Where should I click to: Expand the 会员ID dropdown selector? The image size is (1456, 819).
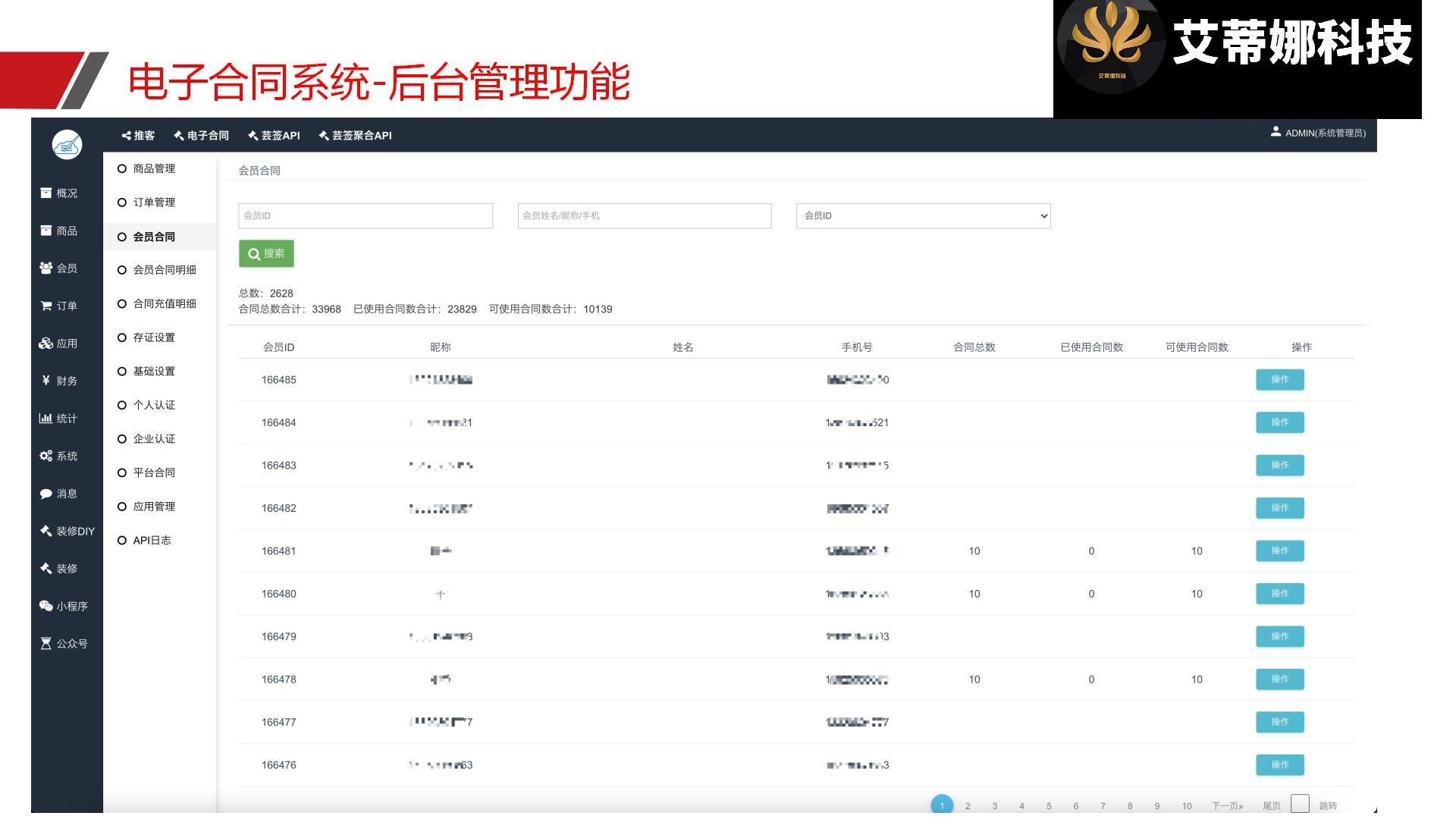[923, 216]
